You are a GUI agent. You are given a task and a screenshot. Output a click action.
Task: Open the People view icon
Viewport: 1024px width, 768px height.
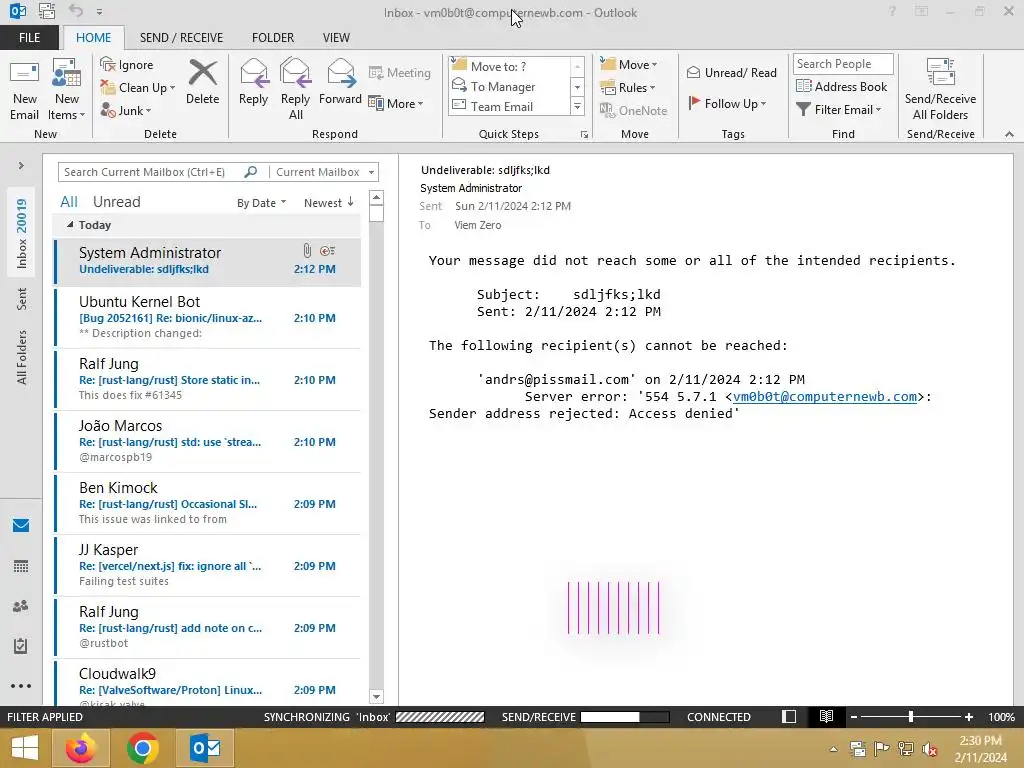pyautogui.click(x=21, y=606)
